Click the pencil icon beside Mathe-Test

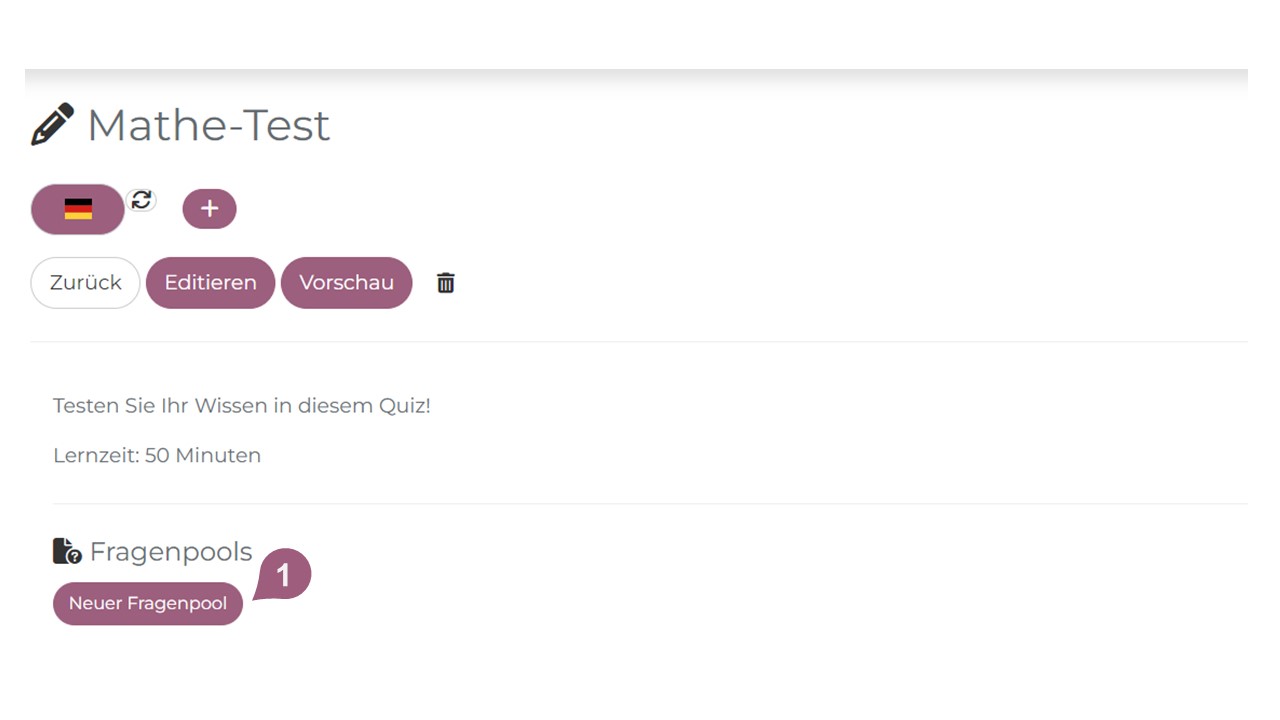coord(52,125)
